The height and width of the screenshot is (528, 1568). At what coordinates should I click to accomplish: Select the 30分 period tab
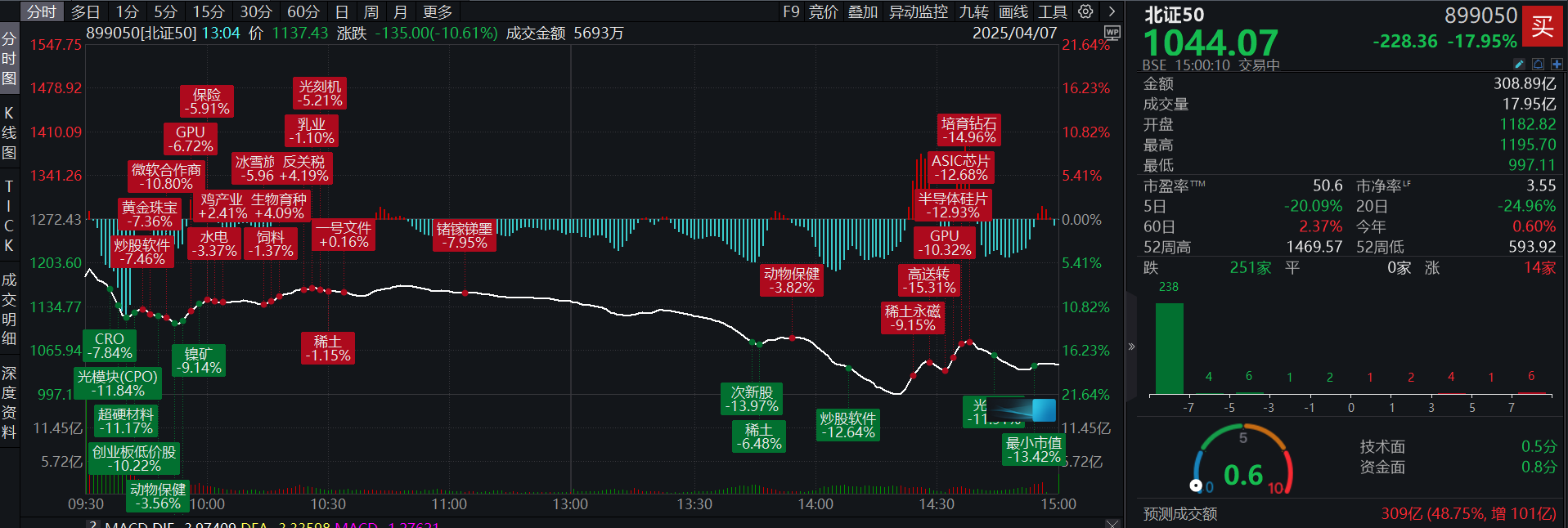coord(256,11)
